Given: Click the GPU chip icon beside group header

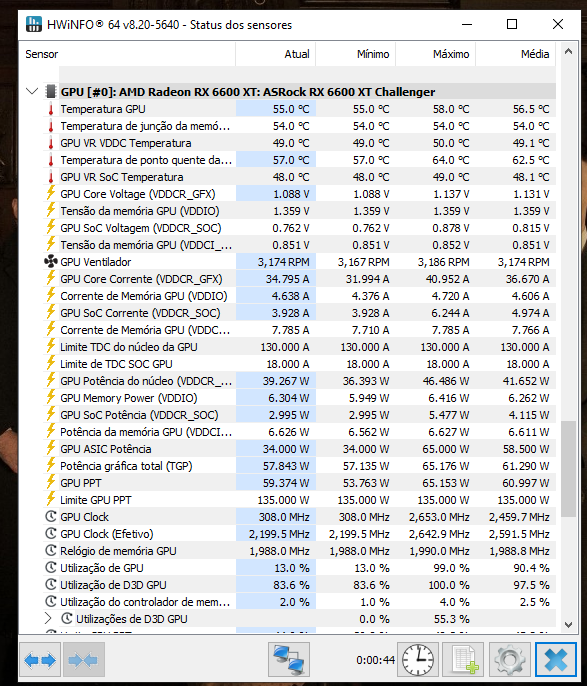Looking at the screenshot, I should tap(51, 91).
